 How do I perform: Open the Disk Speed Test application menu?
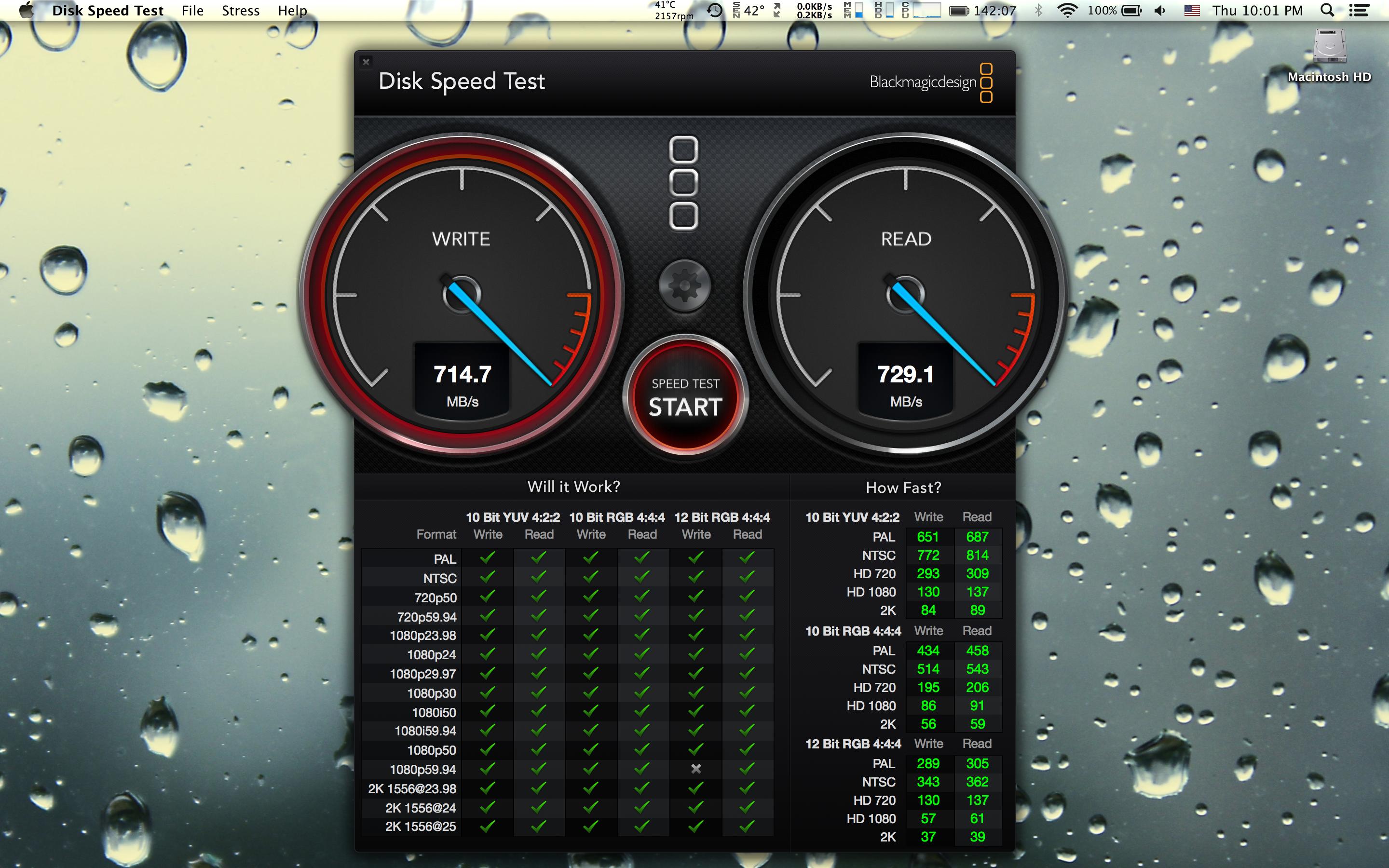[x=108, y=10]
